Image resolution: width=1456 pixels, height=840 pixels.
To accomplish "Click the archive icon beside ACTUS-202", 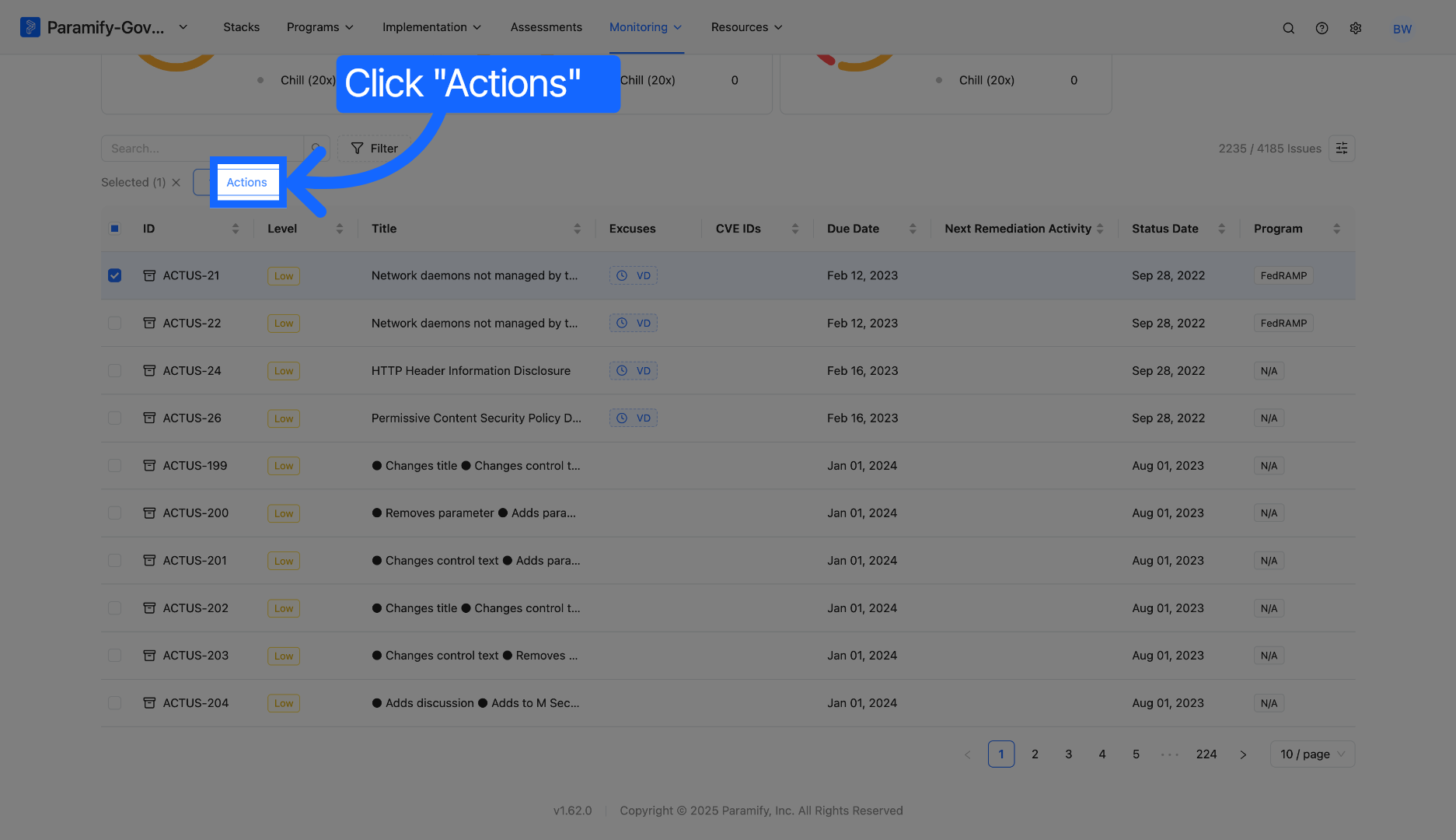I will (149, 607).
